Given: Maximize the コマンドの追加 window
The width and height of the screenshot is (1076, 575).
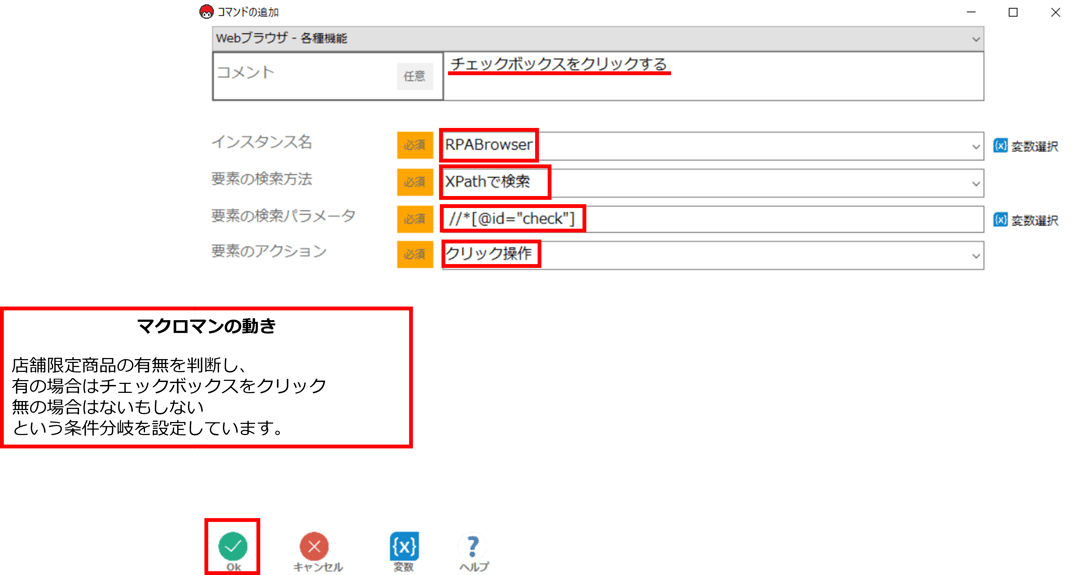Looking at the screenshot, I should click(x=1013, y=12).
